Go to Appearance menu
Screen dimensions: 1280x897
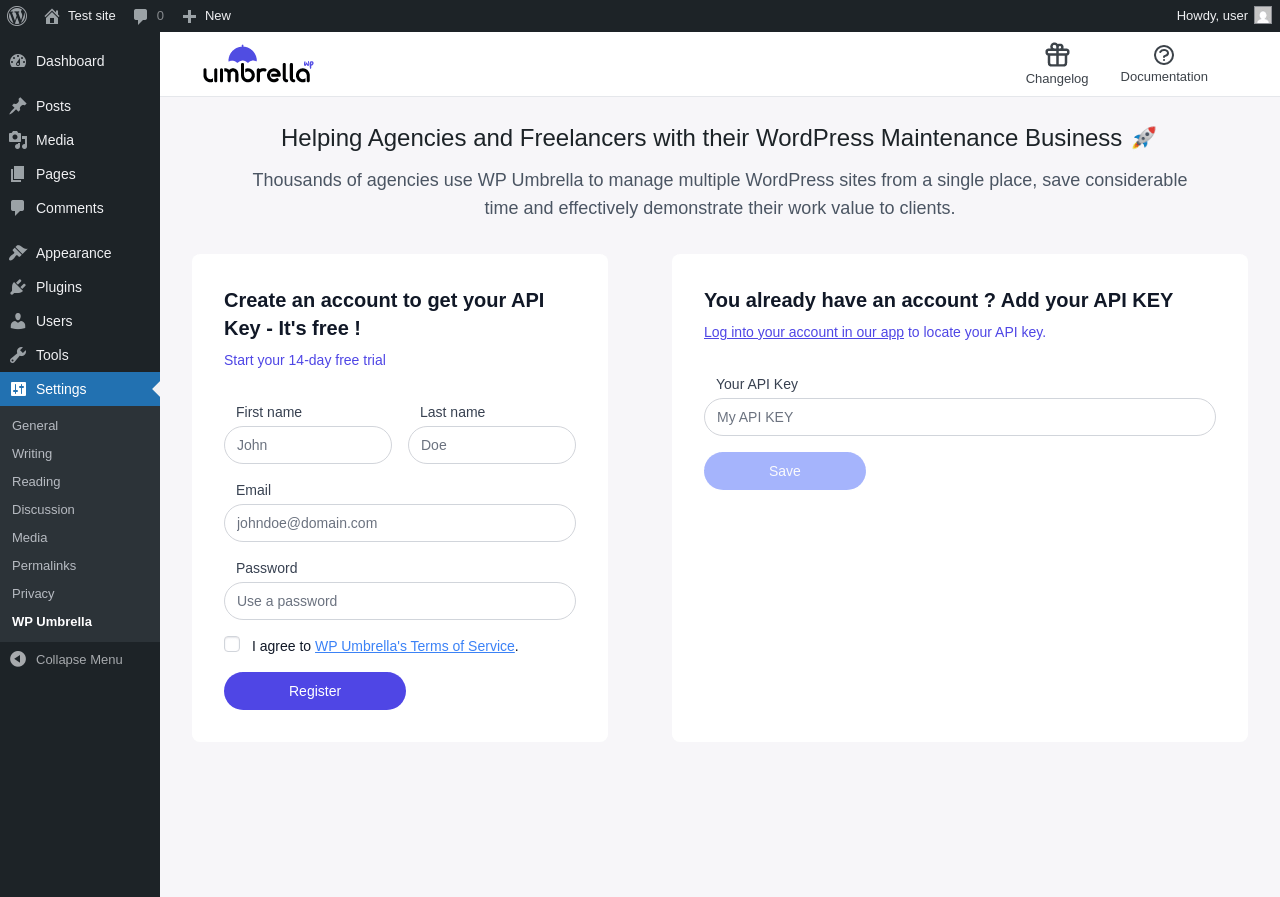tap(80, 253)
